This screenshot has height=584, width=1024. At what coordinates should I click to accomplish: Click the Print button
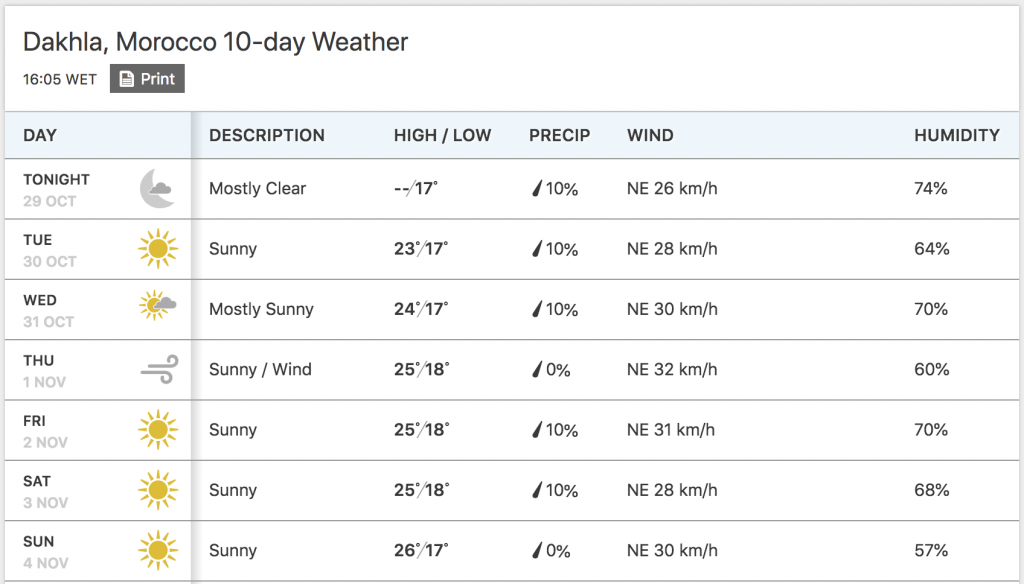coord(147,78)
